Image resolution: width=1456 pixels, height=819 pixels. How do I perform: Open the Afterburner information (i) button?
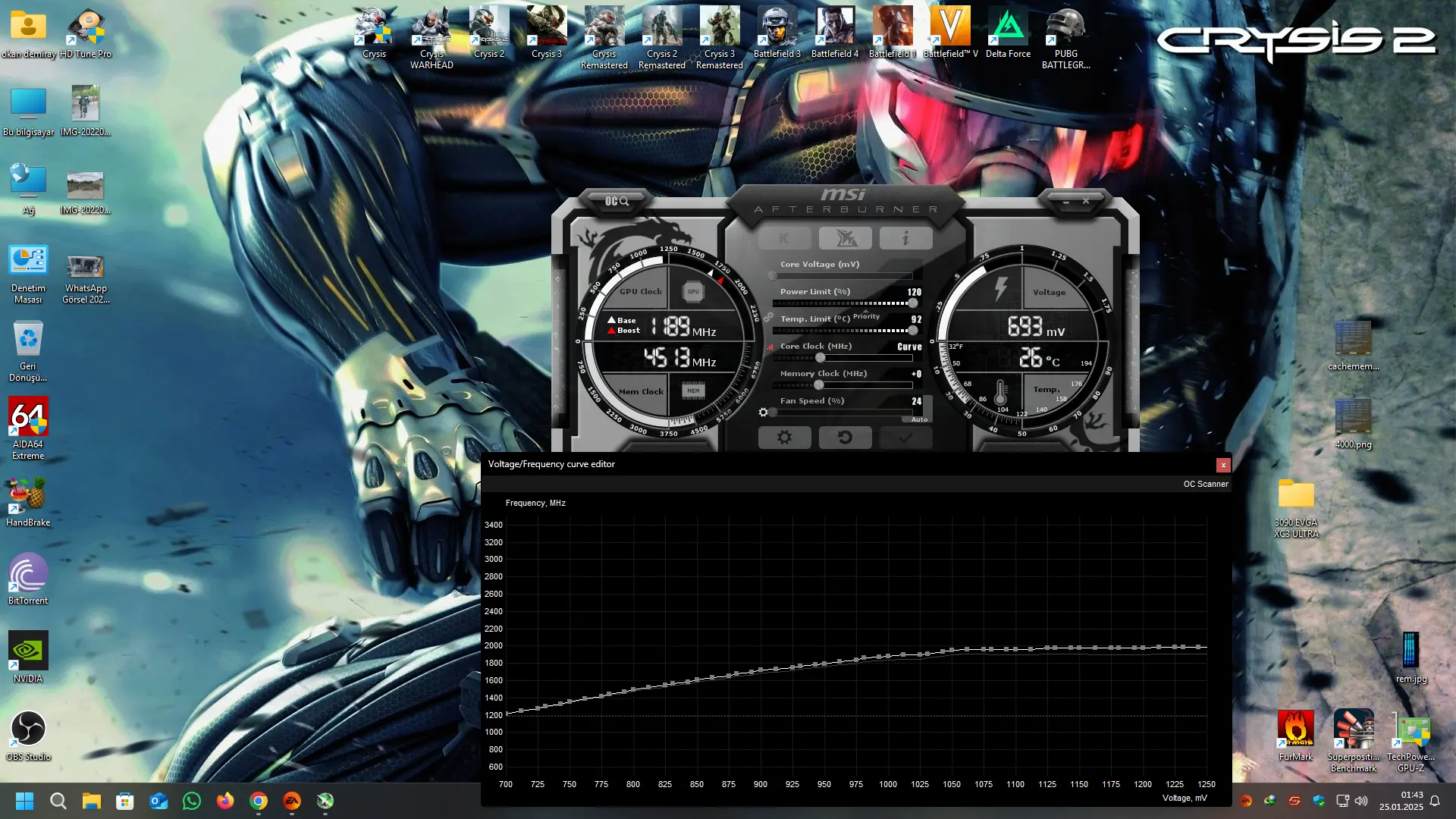click(x=905, y=238)
